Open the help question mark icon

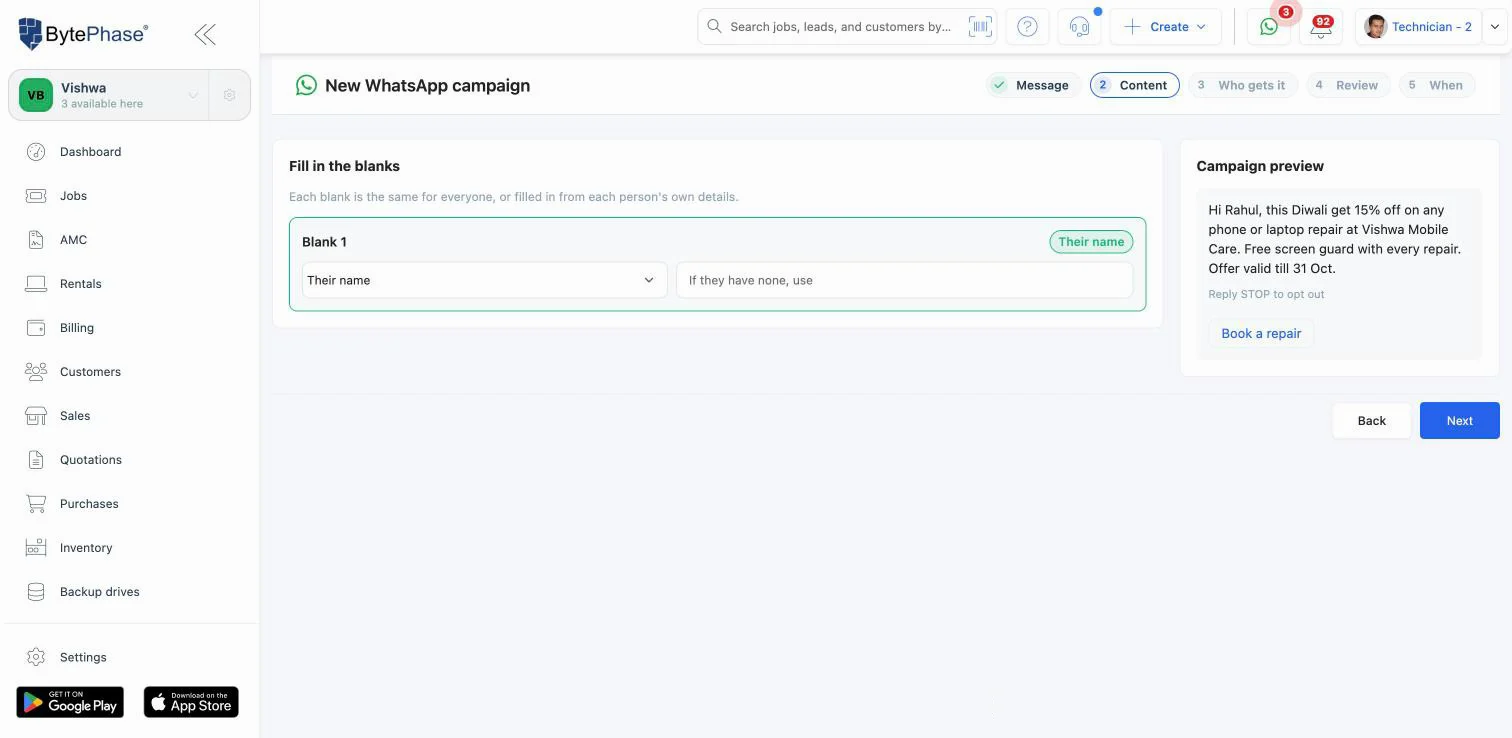1027,27
